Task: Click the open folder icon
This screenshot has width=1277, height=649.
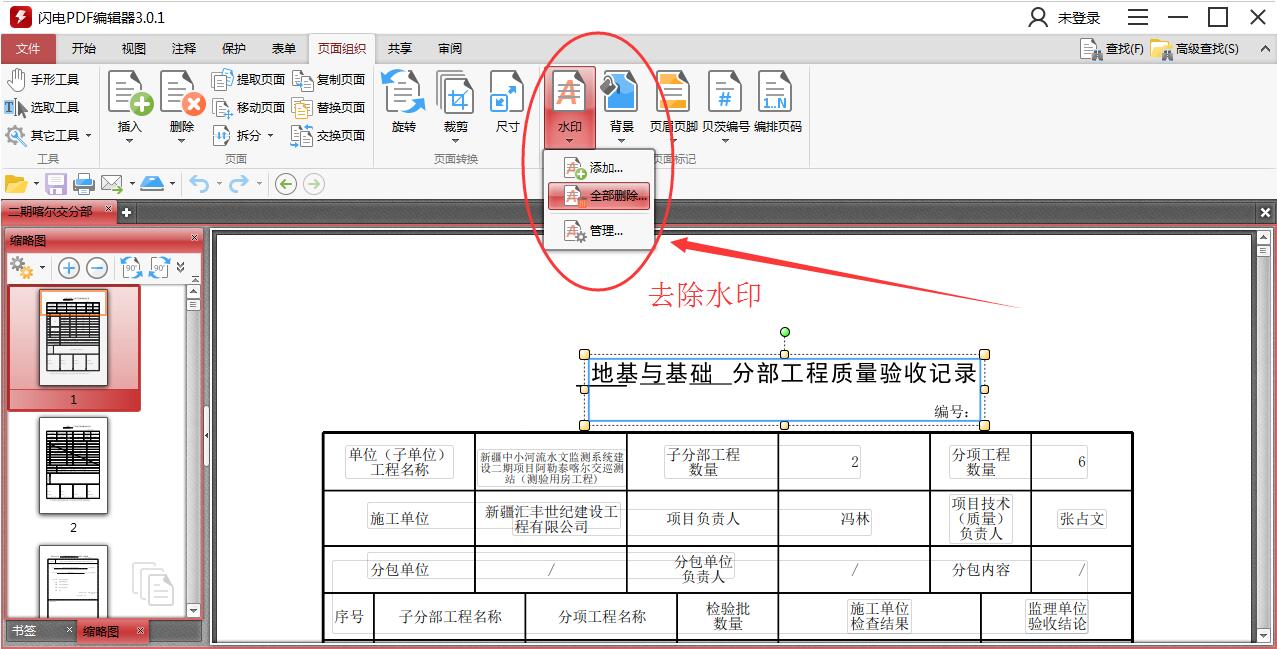Action: point(16,184)
